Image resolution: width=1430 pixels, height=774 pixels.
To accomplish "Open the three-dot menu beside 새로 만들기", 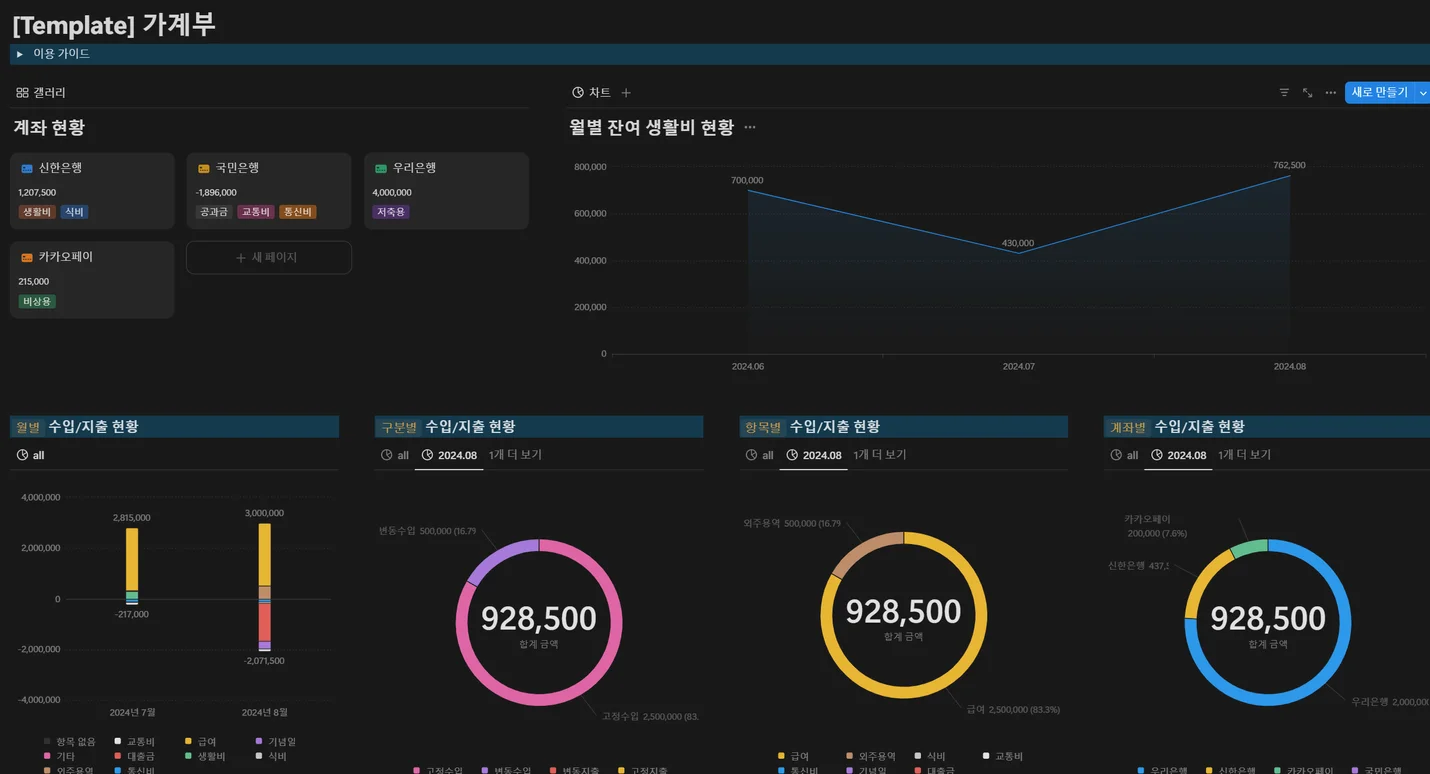I will coord(1330,92).
